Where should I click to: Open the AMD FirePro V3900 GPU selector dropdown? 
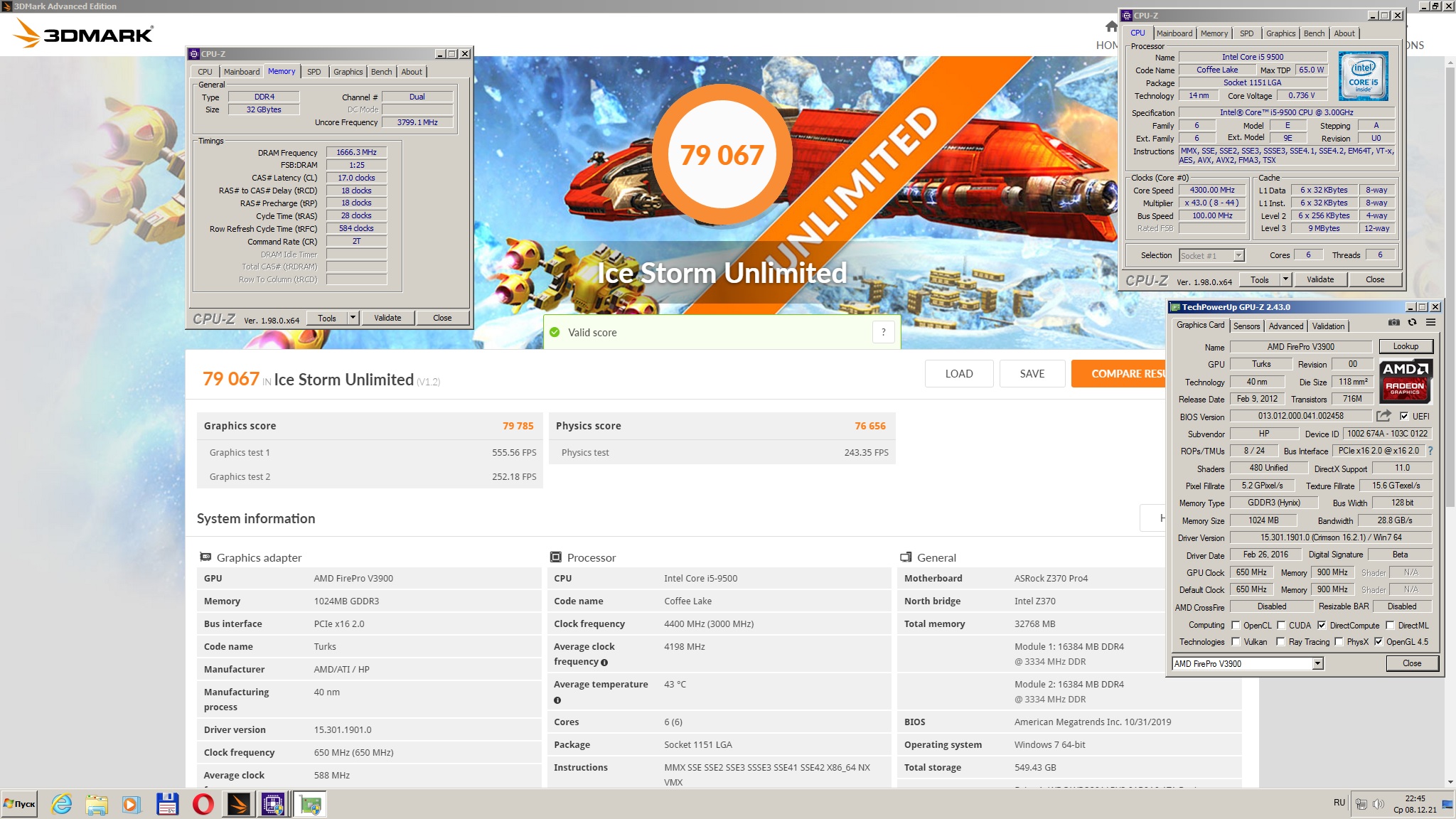1317,663
